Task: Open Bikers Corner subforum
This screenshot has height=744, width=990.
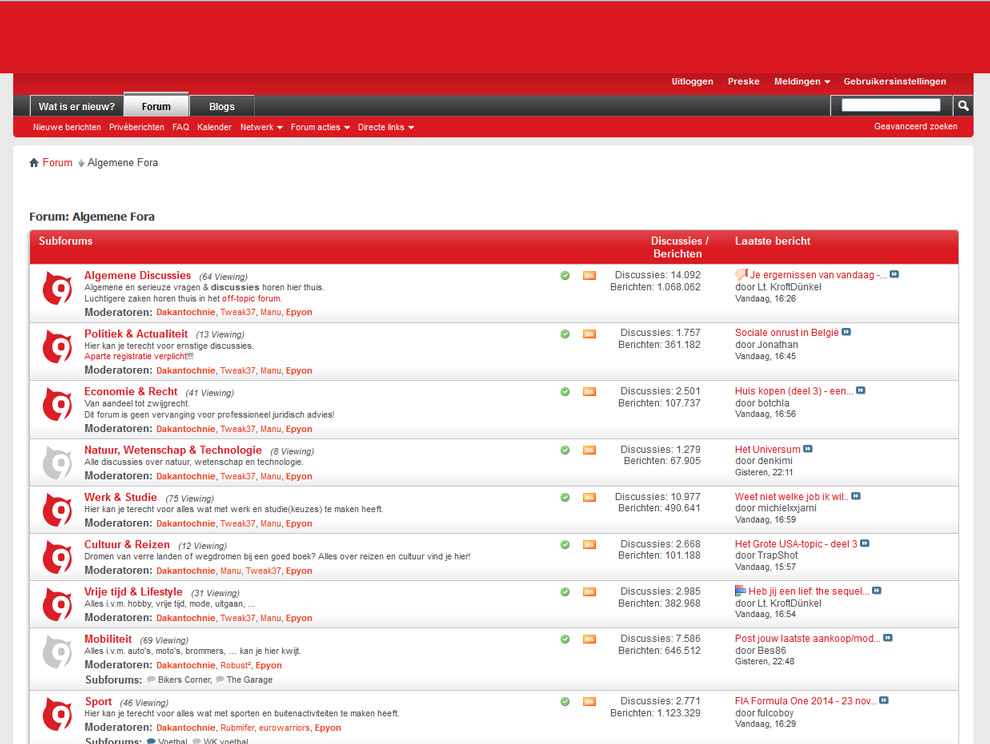Action: [184, 680]
